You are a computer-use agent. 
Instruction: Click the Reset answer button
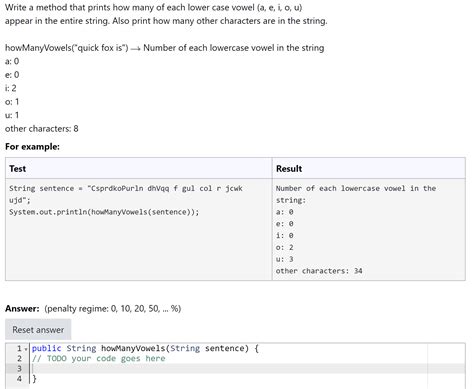click(38, 330)
